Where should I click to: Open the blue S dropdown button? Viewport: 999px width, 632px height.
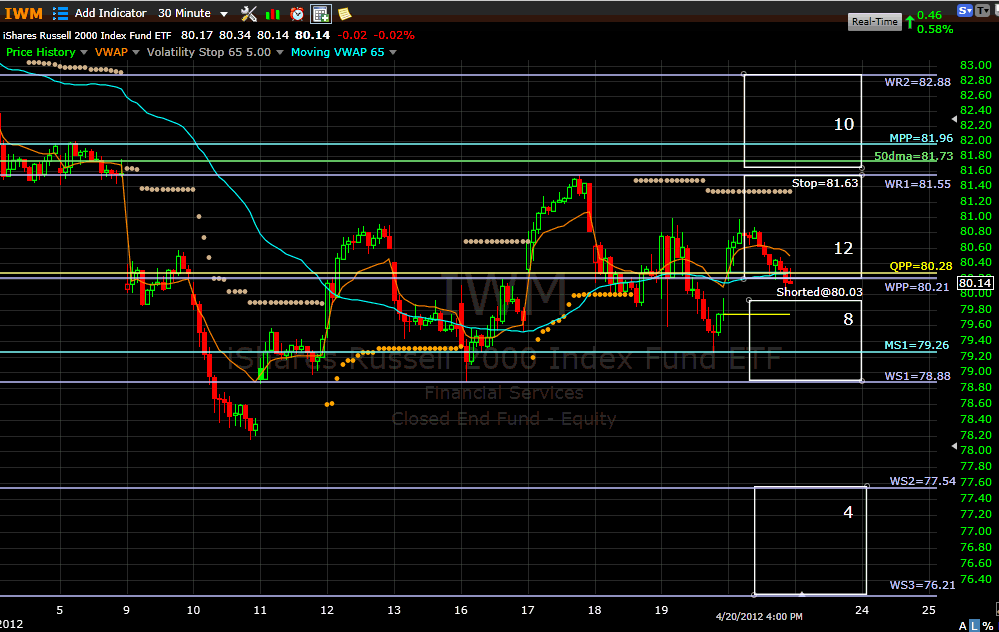(965, 10)
